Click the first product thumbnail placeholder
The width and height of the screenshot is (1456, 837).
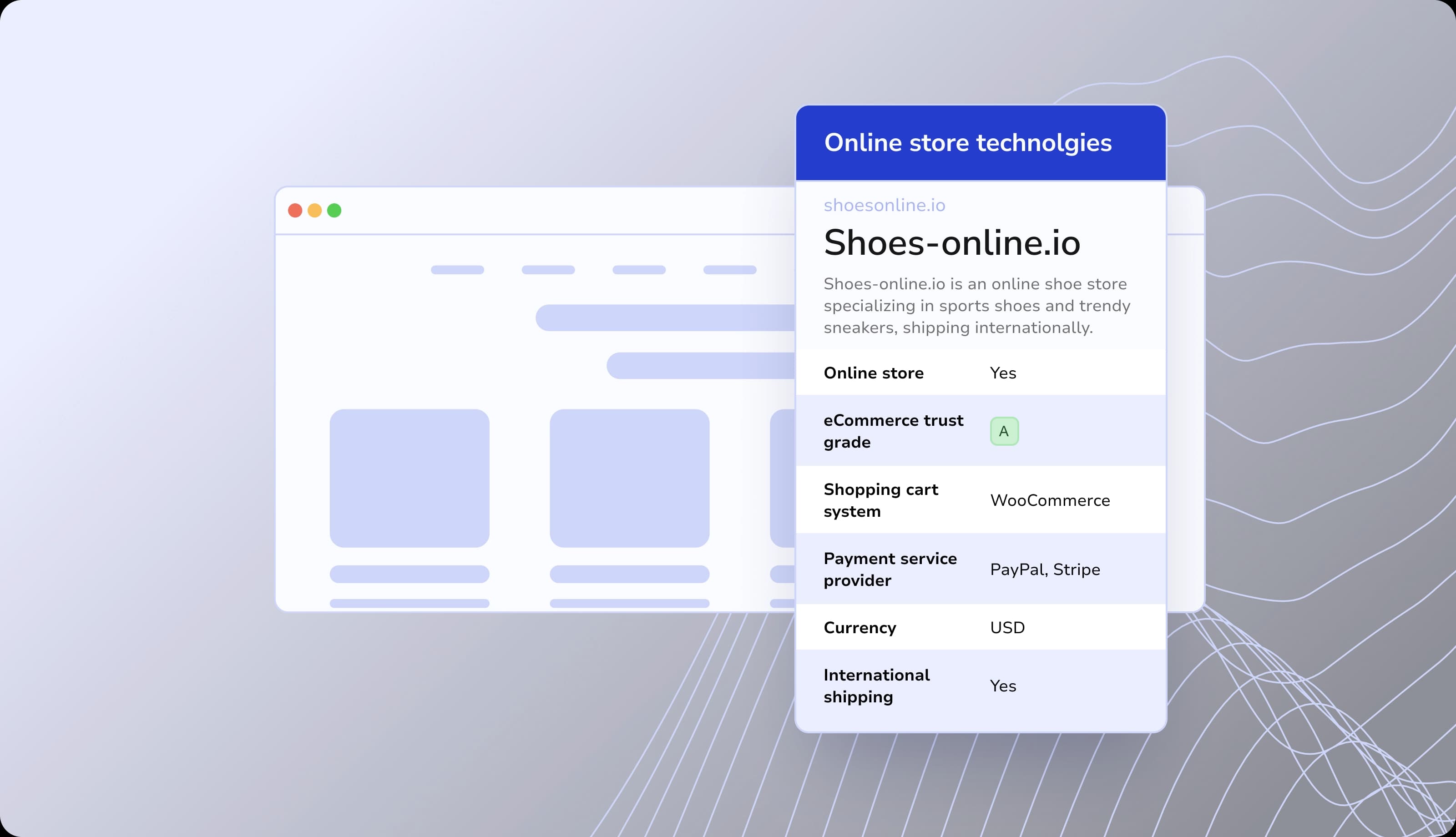pos(409,478)
